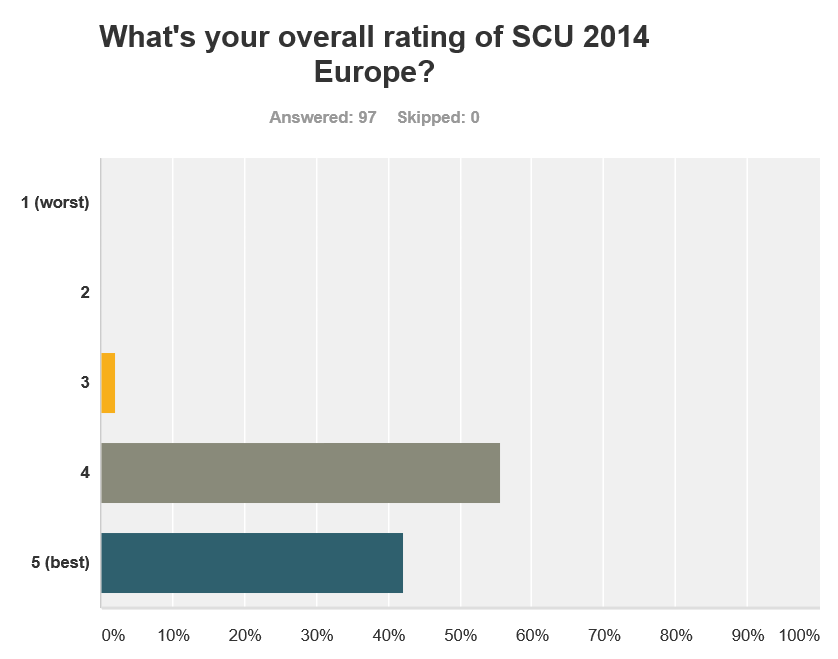Click the 60% x-axis tick label

[x=532, y=635]
